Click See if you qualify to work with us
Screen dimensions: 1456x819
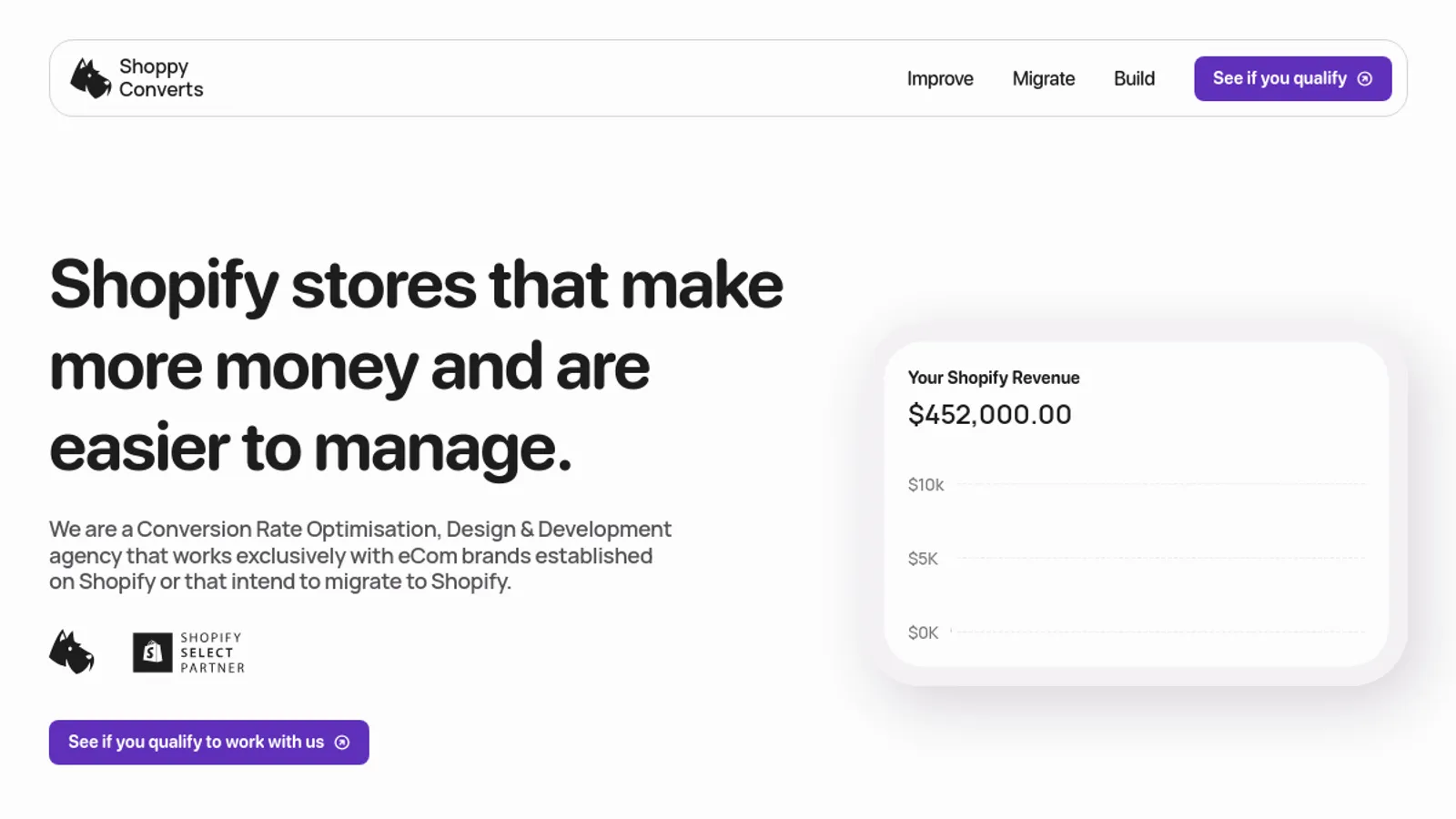[208, 743]
